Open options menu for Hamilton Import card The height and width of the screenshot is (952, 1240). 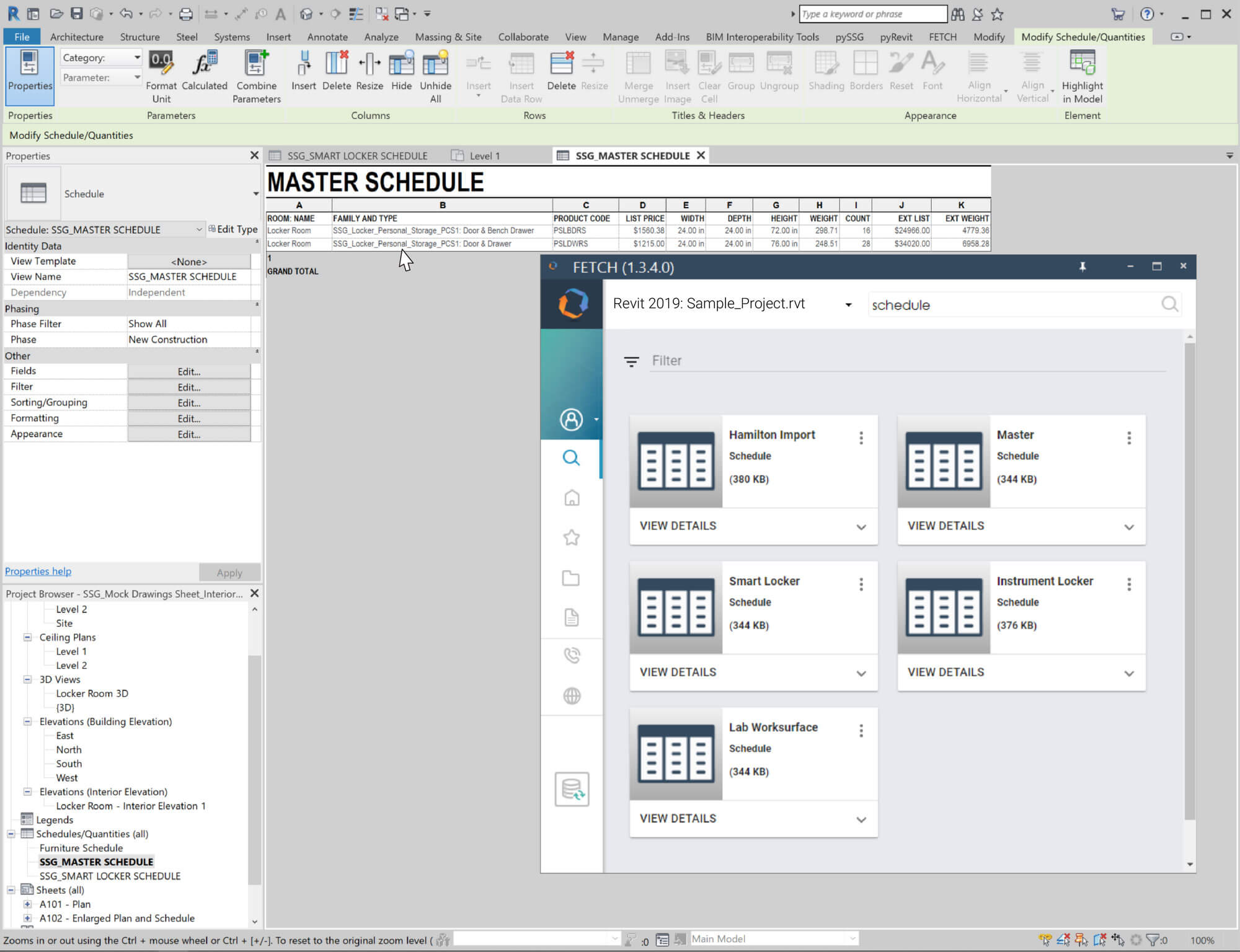pyautogui.click(x=861, y=438)
